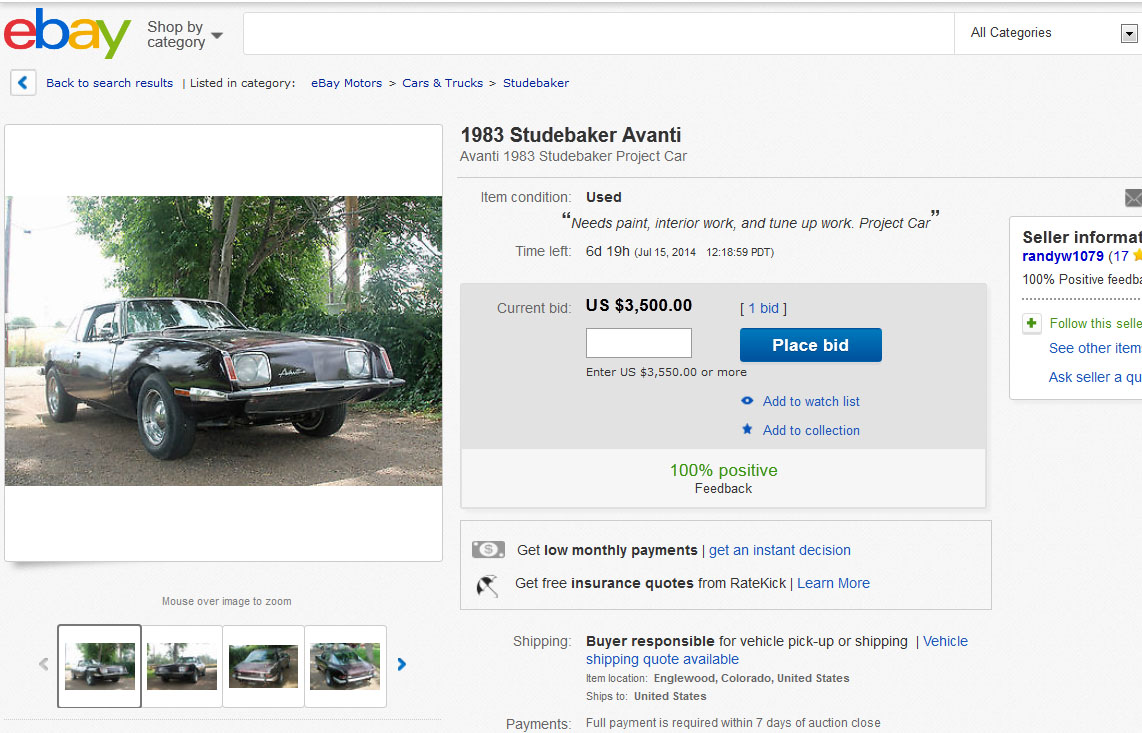
Task: Open the get an instant decision link
Action: (x=780, y=550)
